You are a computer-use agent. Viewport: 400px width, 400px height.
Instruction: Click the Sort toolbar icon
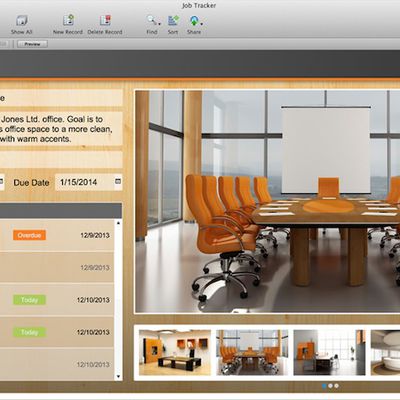[x=173, y=20]
